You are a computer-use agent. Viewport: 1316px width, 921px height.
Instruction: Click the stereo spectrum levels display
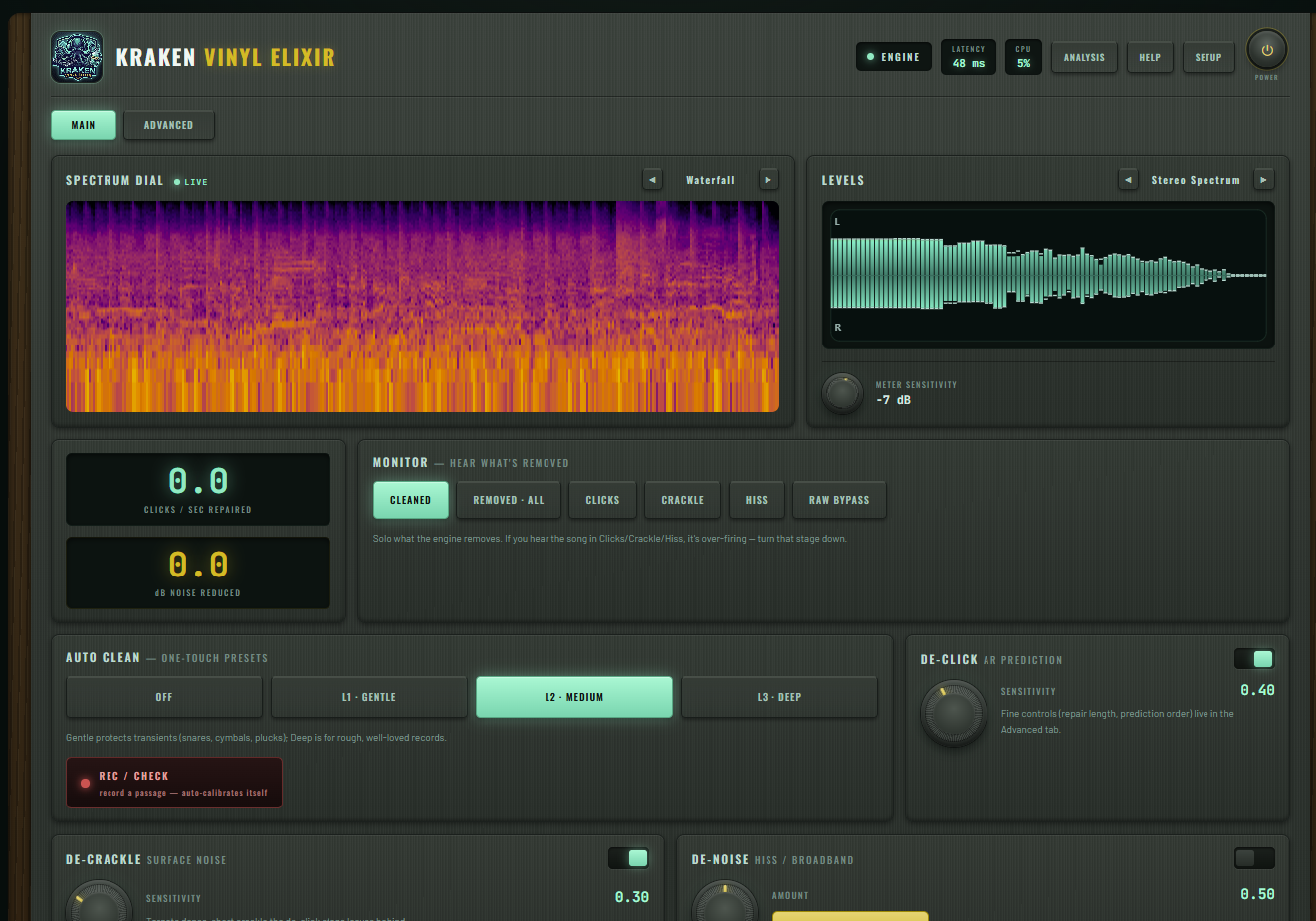[1048, 275]
